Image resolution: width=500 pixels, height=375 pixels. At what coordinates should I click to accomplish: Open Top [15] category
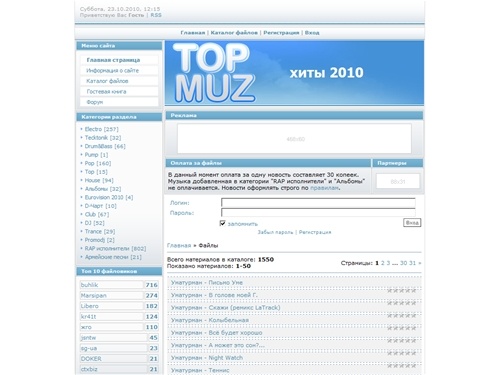click(x=96, y=172)
